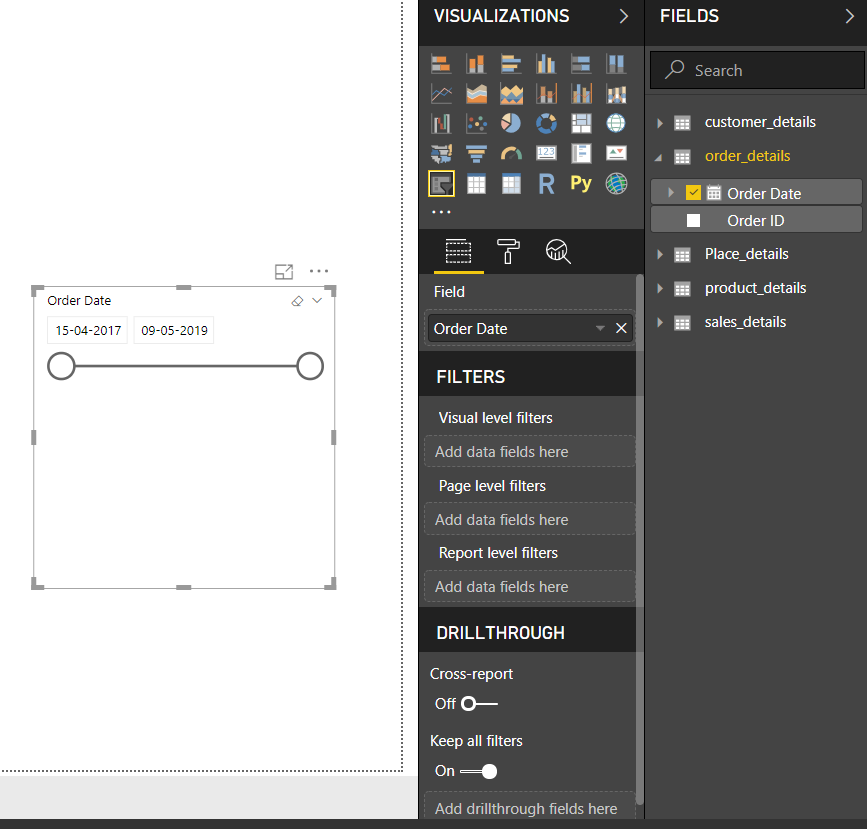Select line and stacked column chart

pos(546,94)
